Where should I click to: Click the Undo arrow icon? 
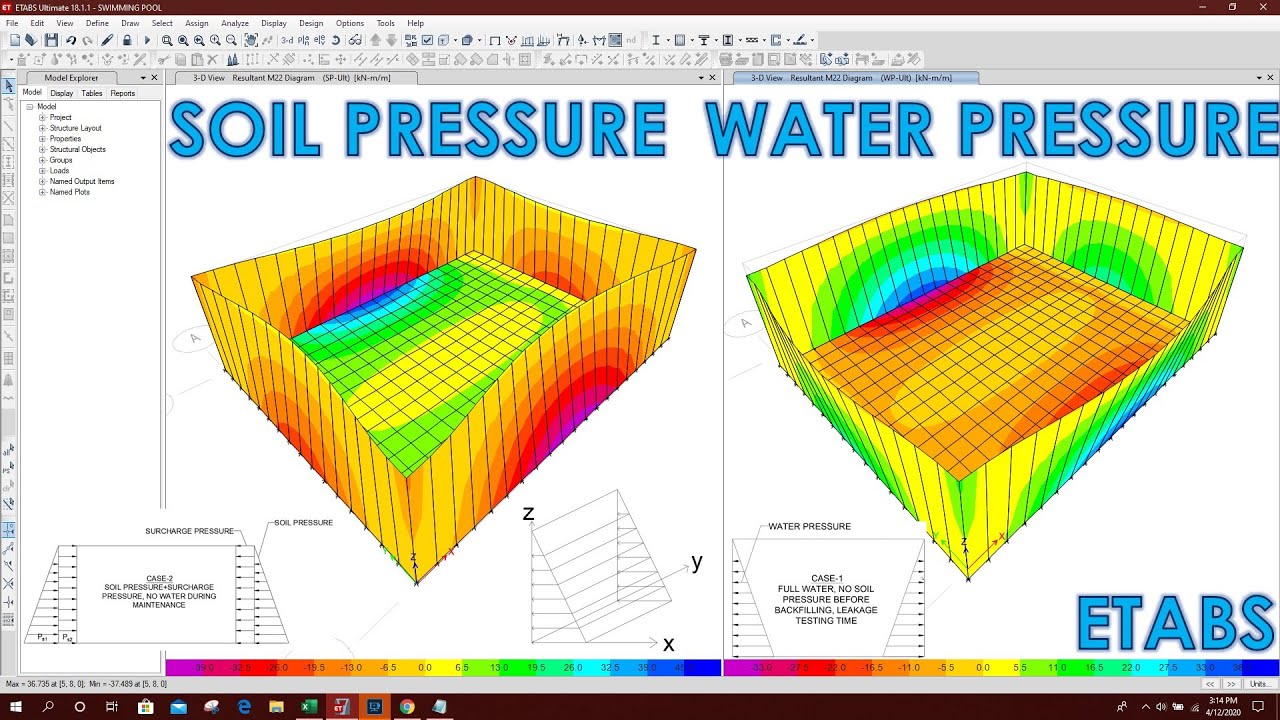tap(71, 40)
